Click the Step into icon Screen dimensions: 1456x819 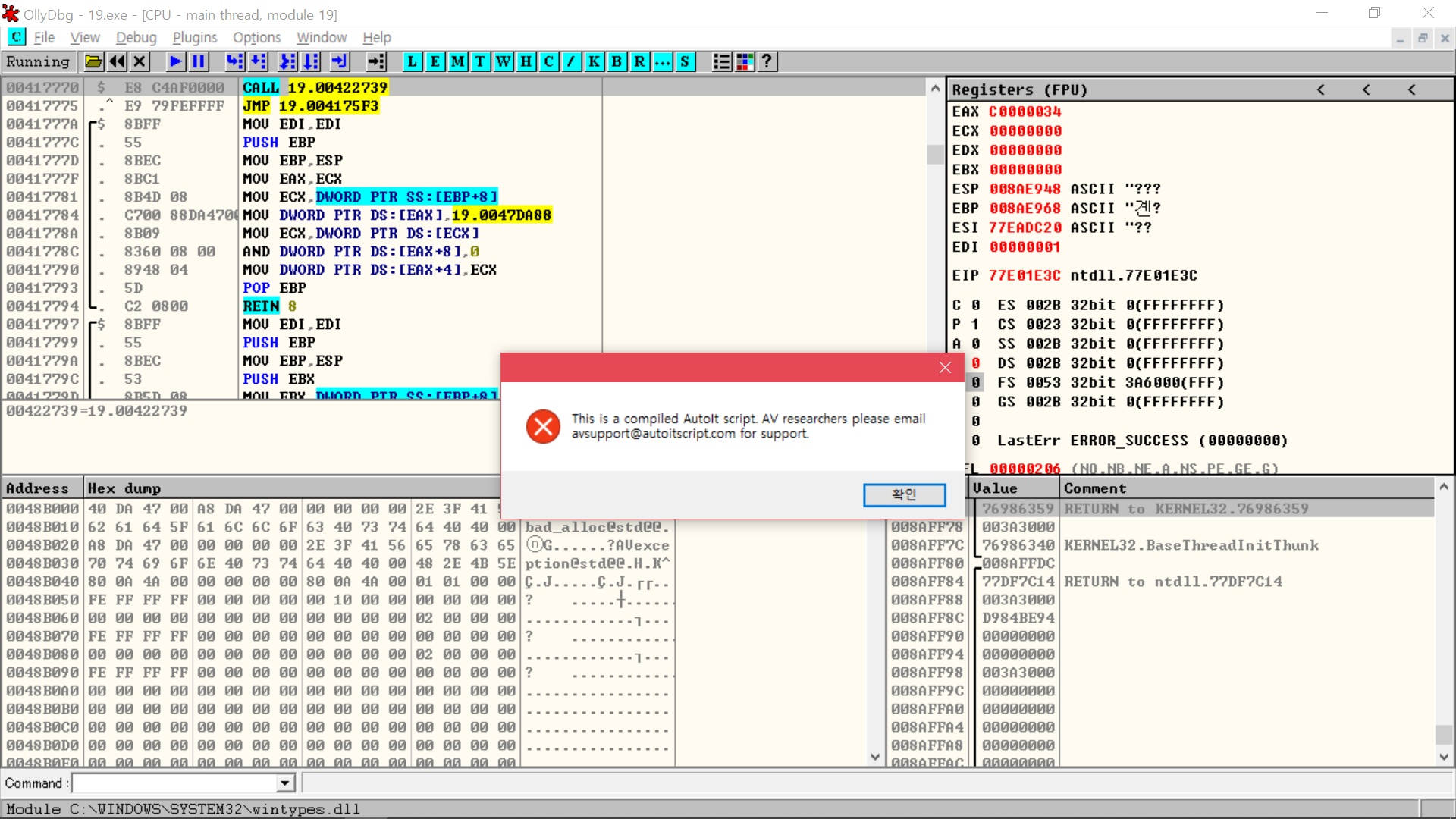[235, 62]
